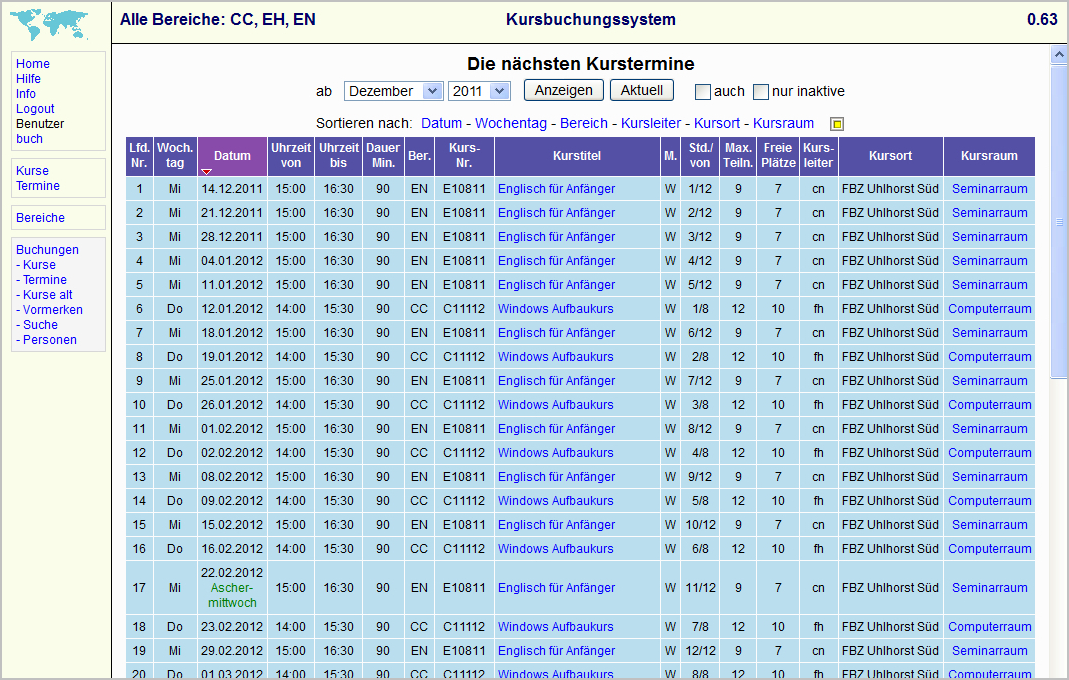Open Seminarraum link for 15.02.2012
Viewport: 1069px width, 680px height.
(989, 524)
